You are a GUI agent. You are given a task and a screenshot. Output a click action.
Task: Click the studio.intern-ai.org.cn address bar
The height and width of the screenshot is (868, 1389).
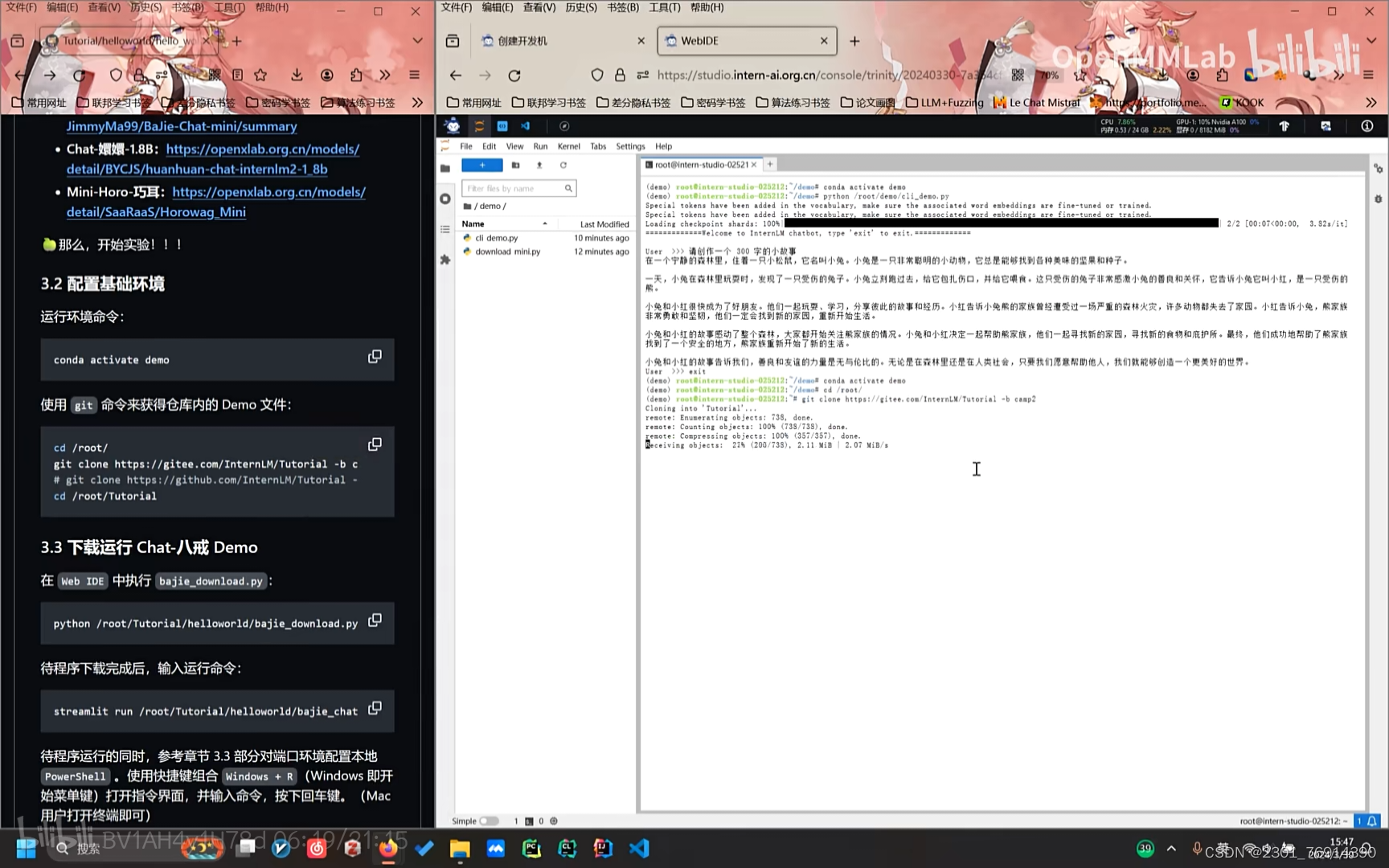828,75
